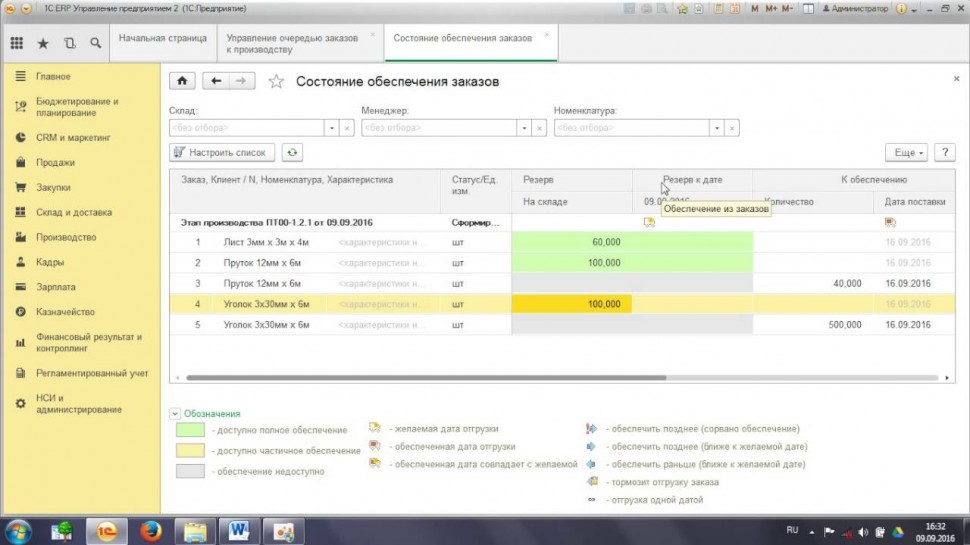Image resolution: width=970 pixels, height=545 pixels.
Task: Click the home button icon
Action: (182, 81)
